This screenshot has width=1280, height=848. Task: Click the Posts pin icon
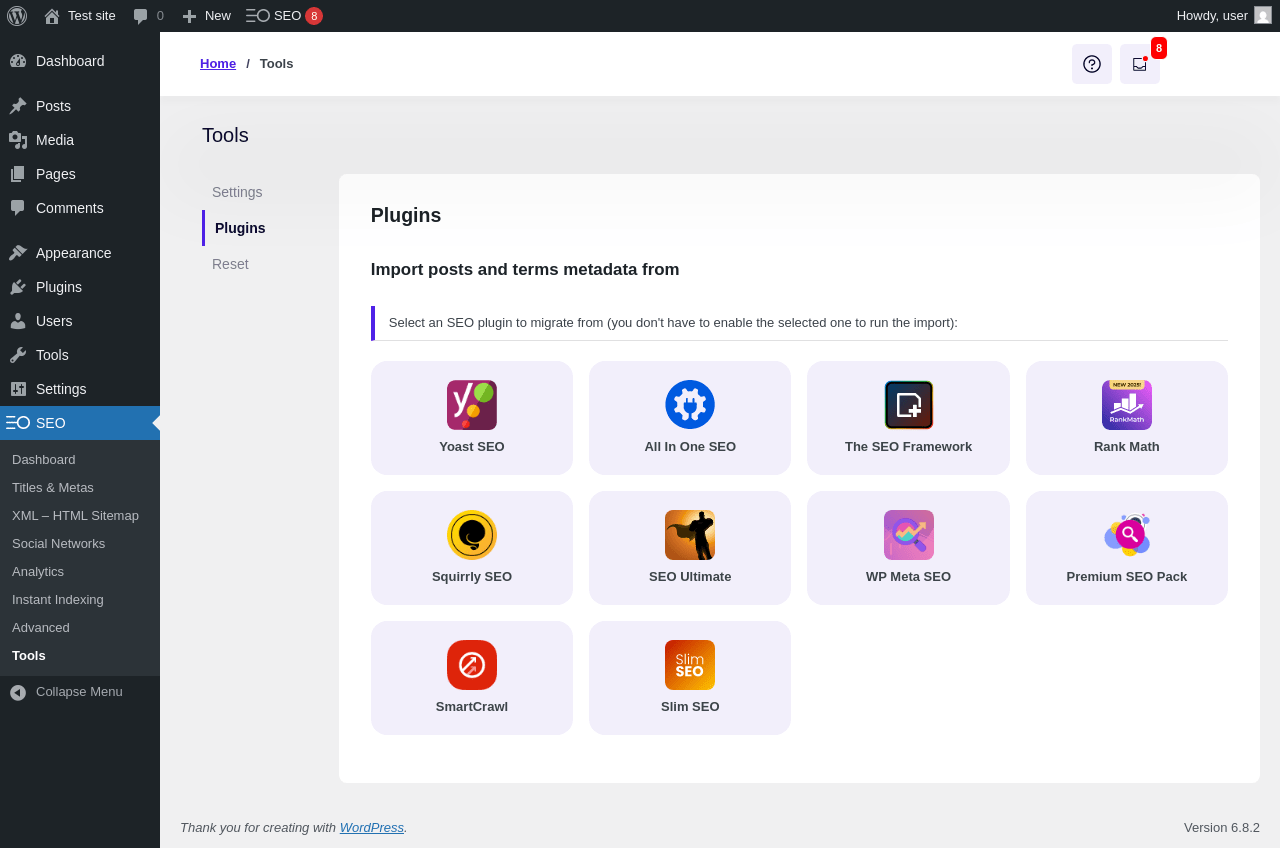tap(18, 106)
